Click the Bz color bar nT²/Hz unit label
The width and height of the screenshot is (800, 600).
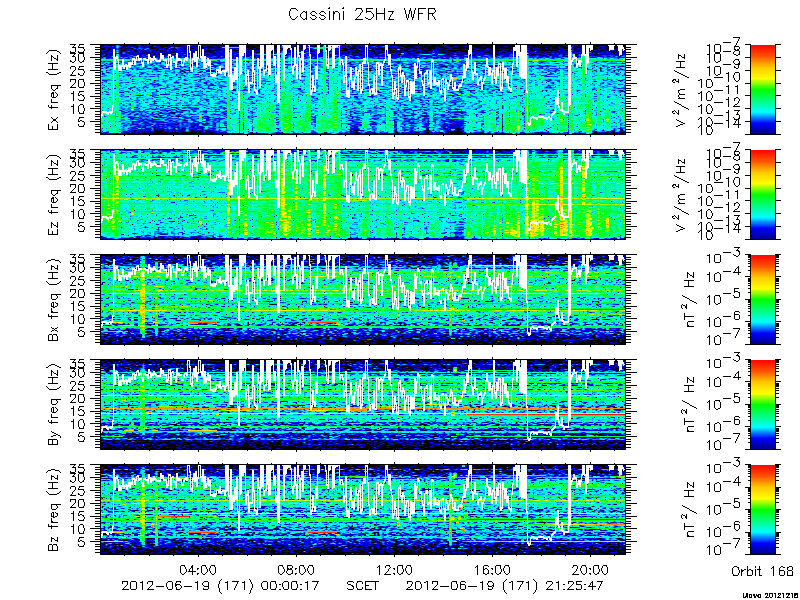tap(689, 510)
